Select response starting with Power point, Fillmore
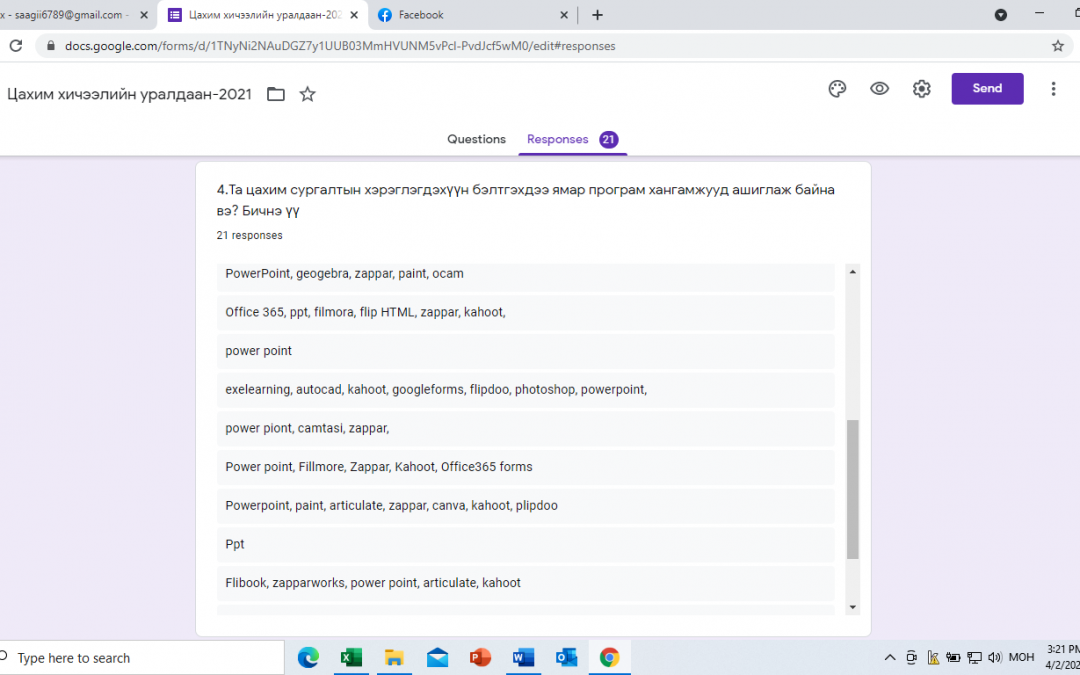Screen dimensions: 1080x675 pyautogui.click(x=526, y=467)
